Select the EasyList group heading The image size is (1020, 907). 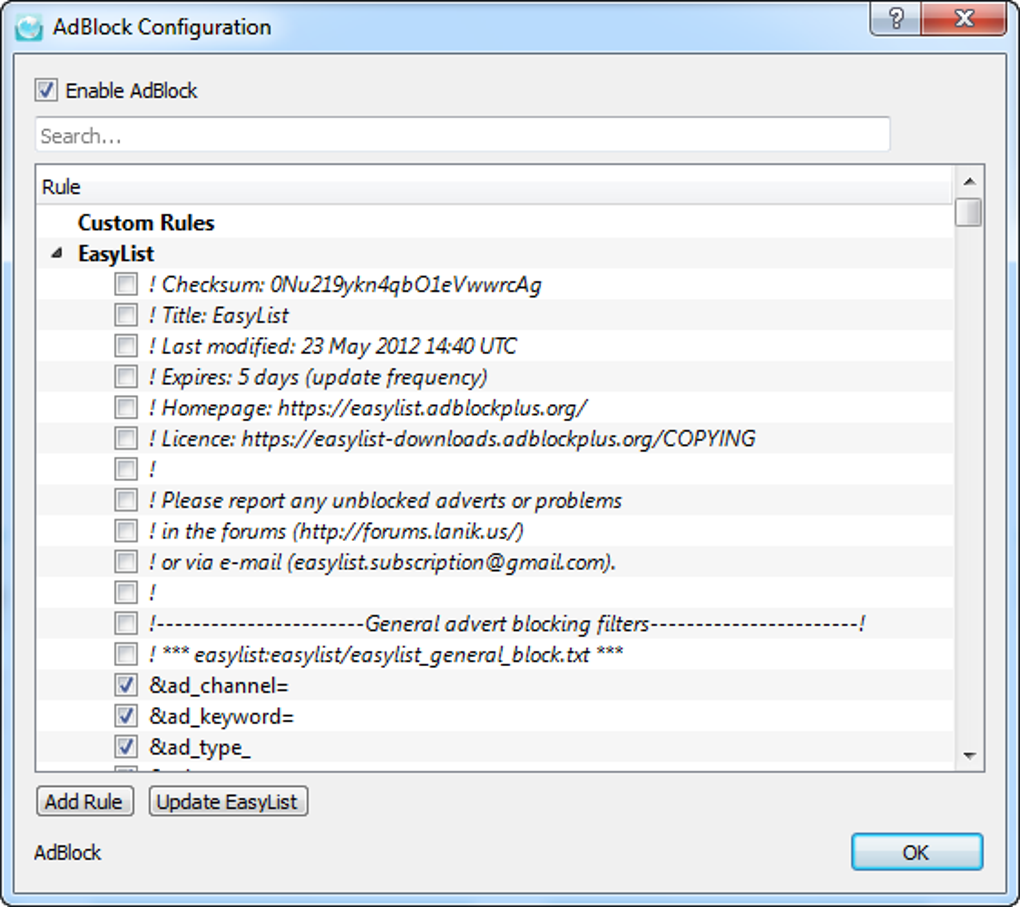(x=116, y=253)
